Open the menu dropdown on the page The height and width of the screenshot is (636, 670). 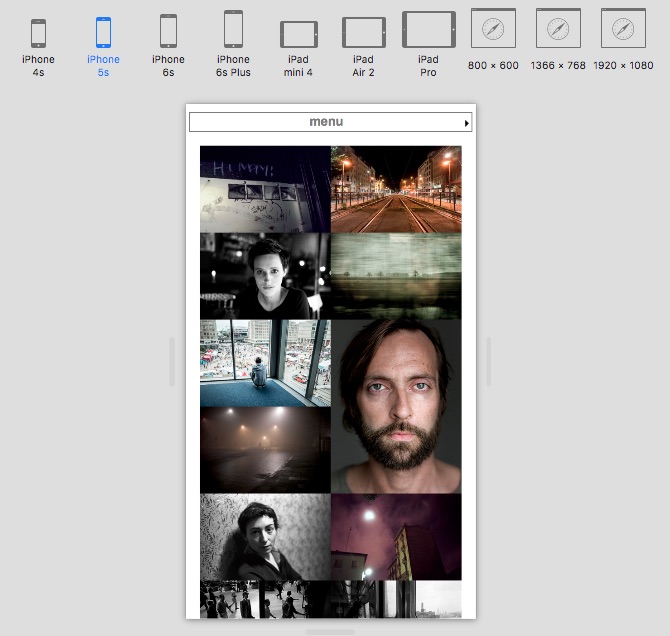point(326,122)
